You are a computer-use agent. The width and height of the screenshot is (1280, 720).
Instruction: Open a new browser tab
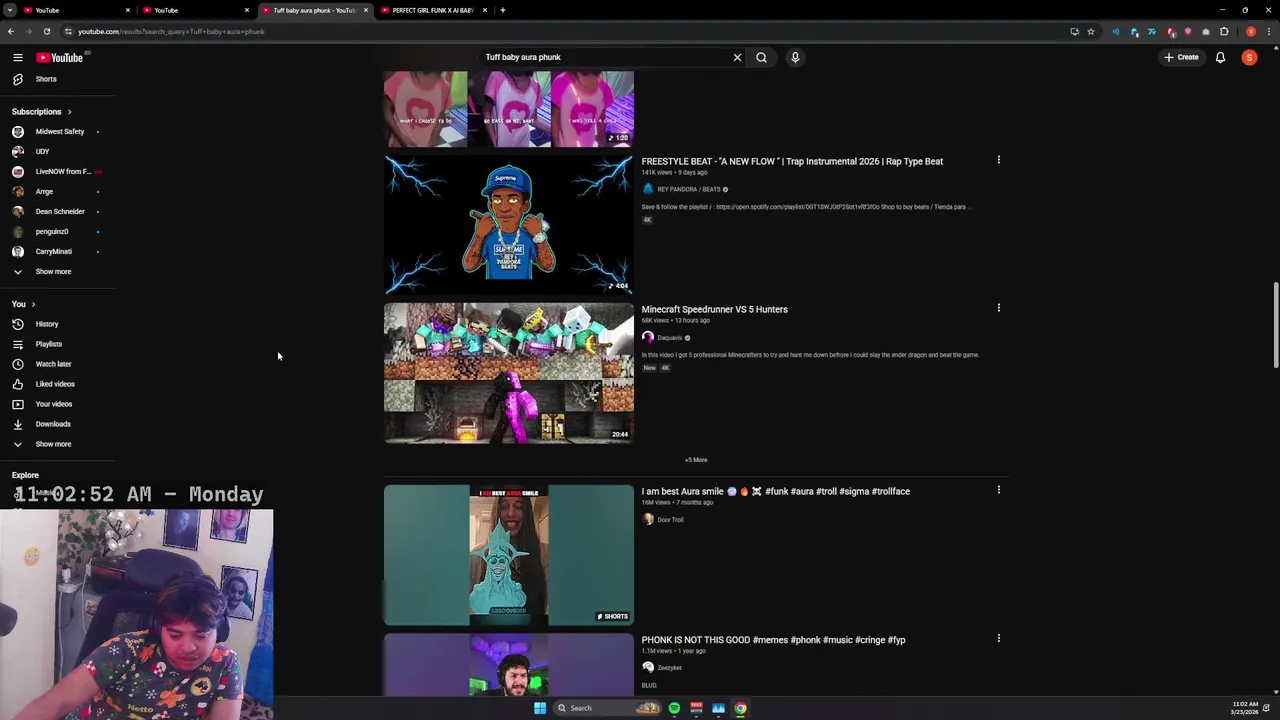503,10
